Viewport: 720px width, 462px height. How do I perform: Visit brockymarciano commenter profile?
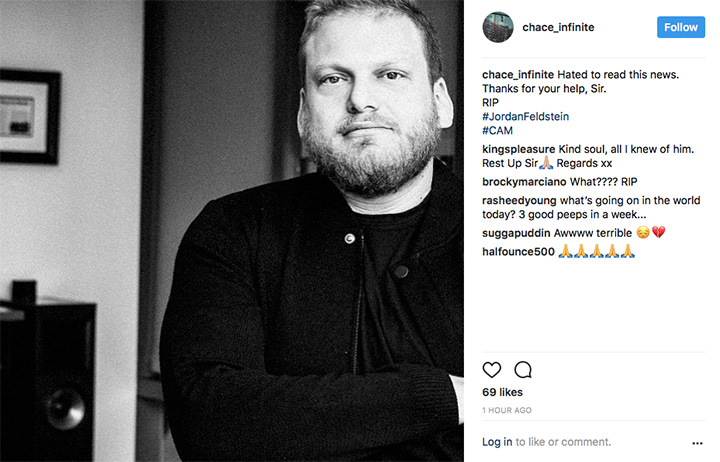tap(524, 182)
